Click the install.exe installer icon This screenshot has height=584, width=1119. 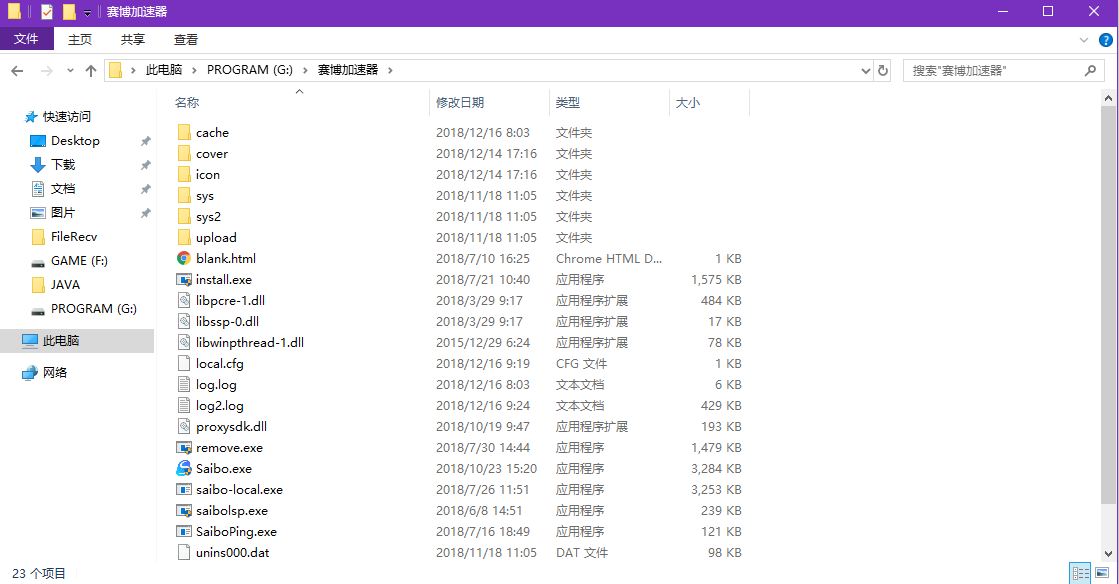tap(184, 279)
